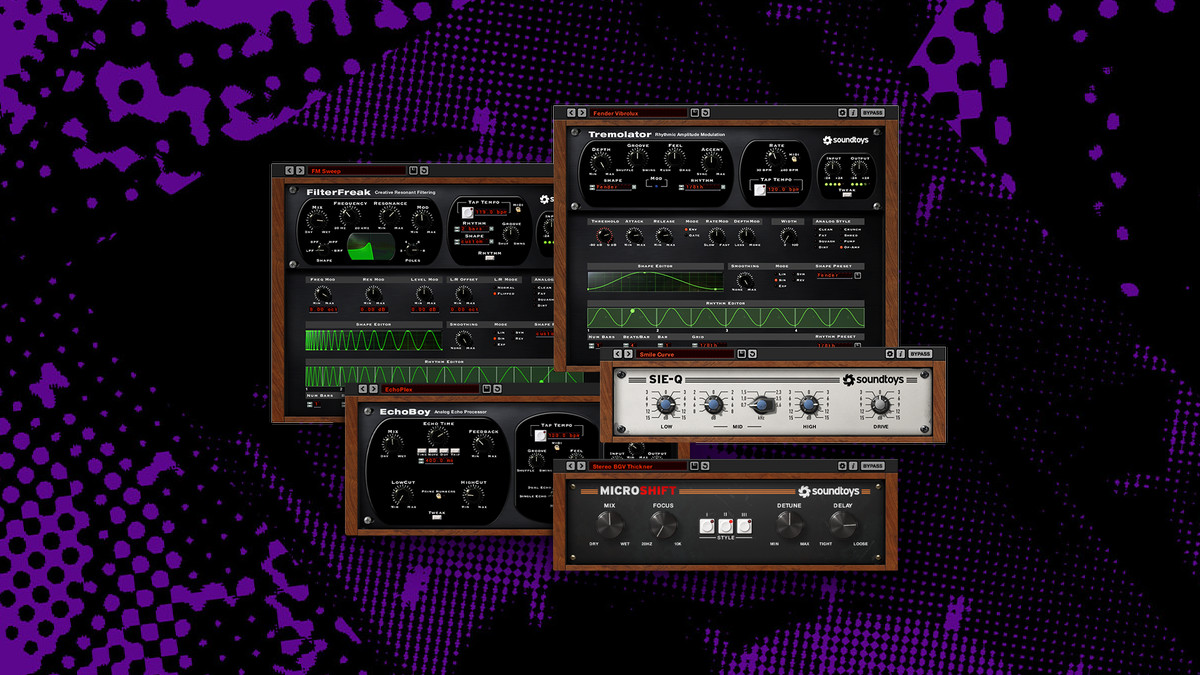
Task: Select Gate mode in Tremolator
Action: tap(686, 237)
